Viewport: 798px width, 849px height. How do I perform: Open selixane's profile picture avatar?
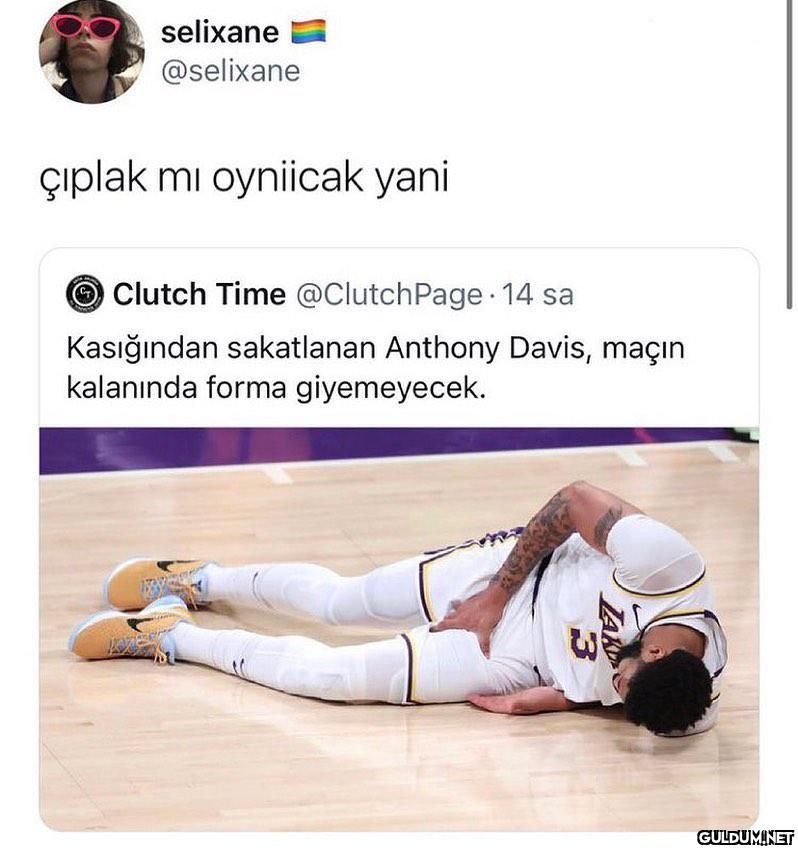point(91,51)
